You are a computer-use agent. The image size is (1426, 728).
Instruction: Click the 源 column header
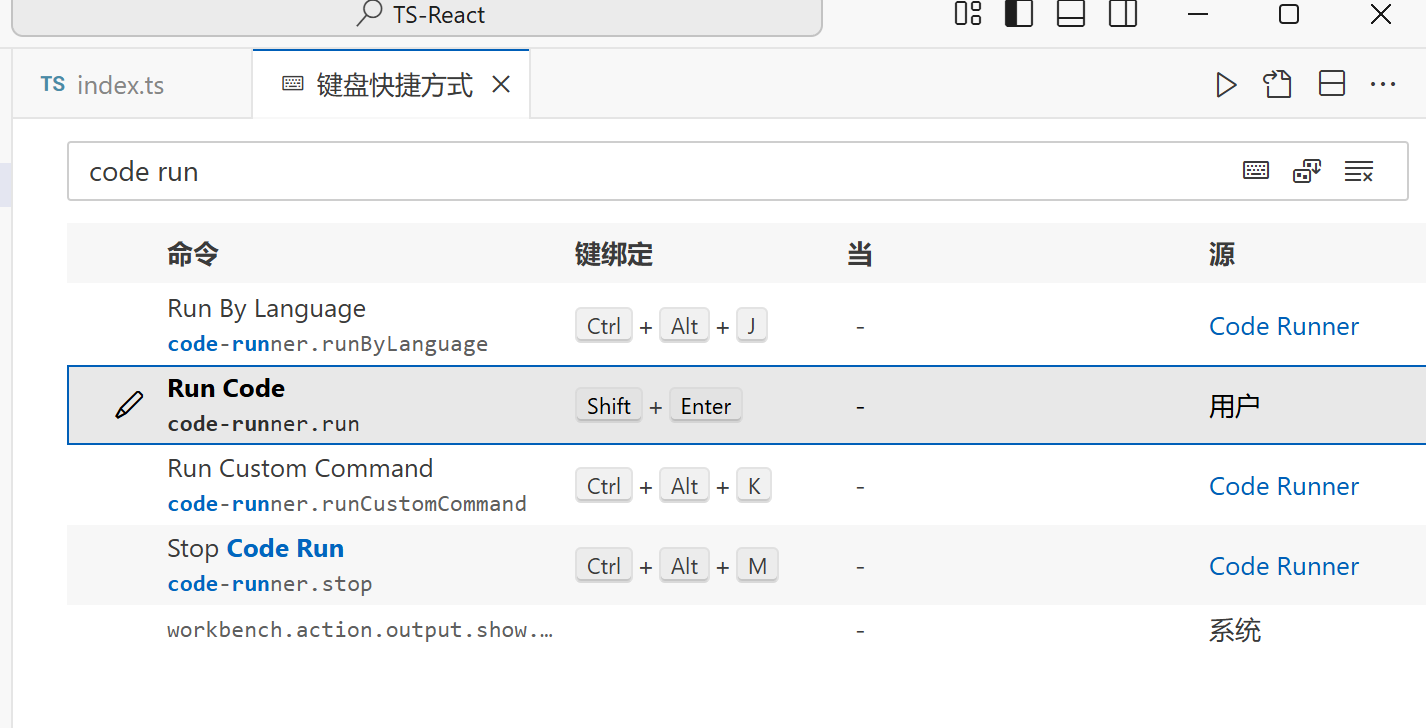click(1222, 254)
